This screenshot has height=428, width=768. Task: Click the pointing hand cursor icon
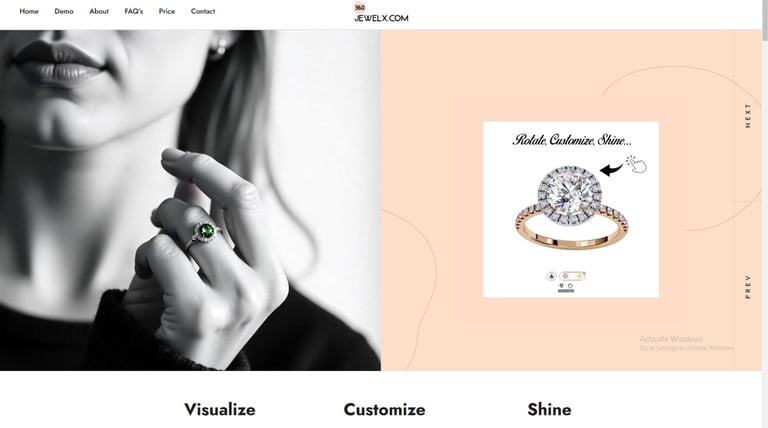point(636,164)
